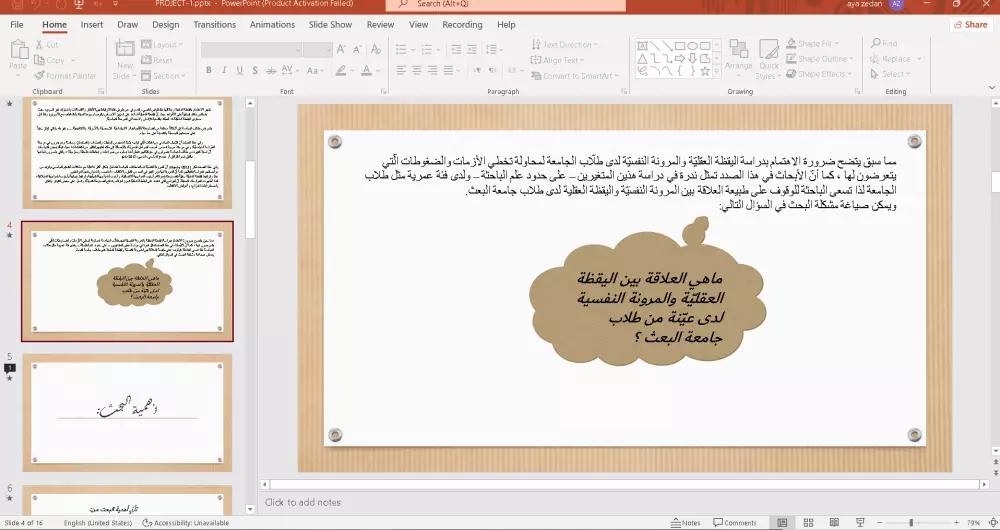Click the Find button in Editing group
The width and height of the screenshot is (1000, 530).
[x=884, y=43]
